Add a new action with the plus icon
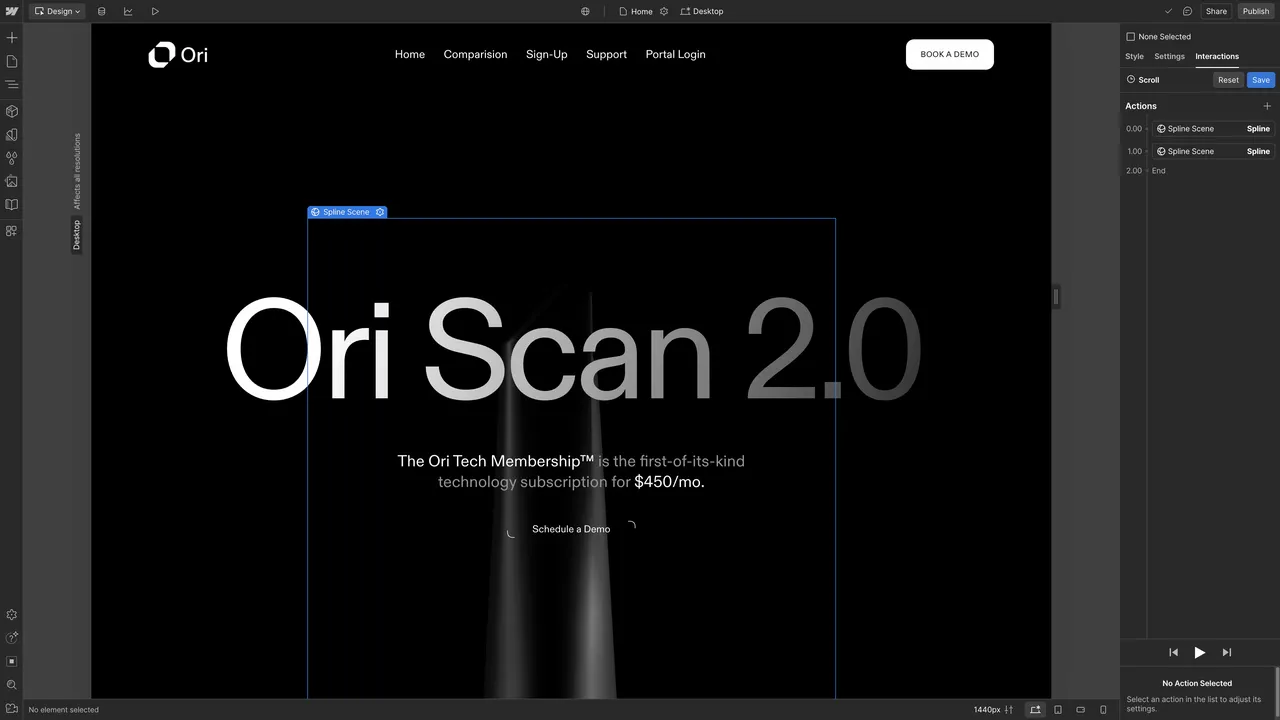1280x720 pixels. [x=1267, y=106]
